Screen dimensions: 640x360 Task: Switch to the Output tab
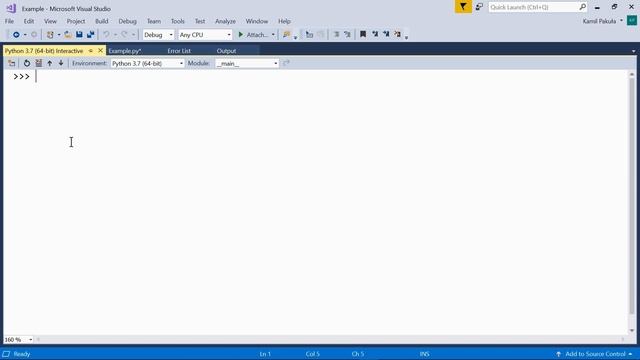[227, 51]
